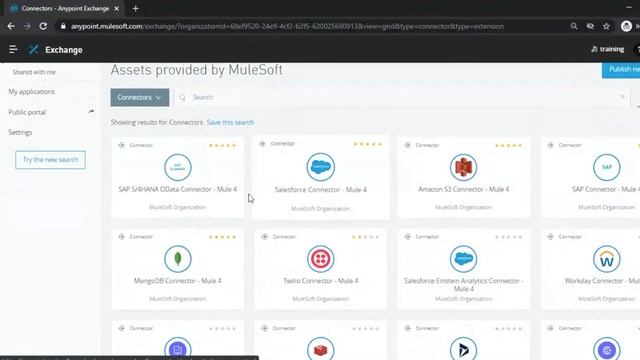Open the MongoDB Connector leaf icon
The width and height of the screenshot is (640, 360).
click(178, 258)
